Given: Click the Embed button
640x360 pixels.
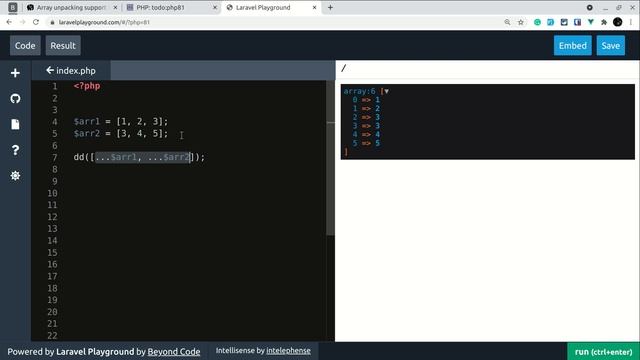Looking at the screenshot, I should [572, 45].
